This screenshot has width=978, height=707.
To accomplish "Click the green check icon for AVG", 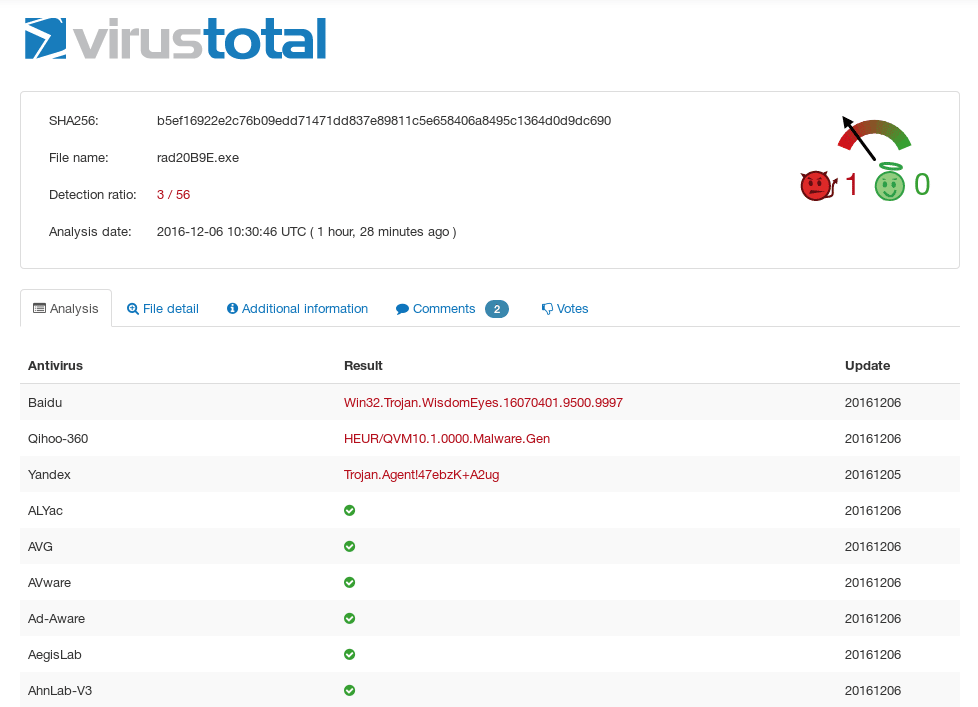I will [349, 547].
